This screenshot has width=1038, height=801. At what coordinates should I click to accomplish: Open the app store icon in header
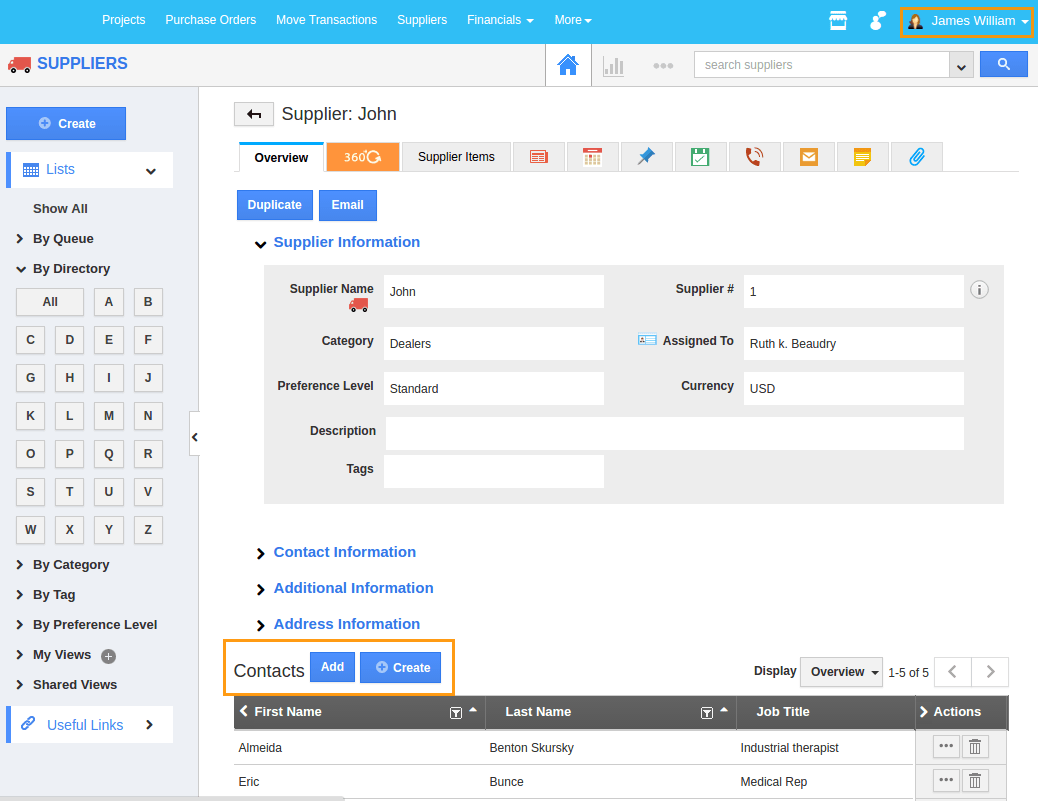838,21
